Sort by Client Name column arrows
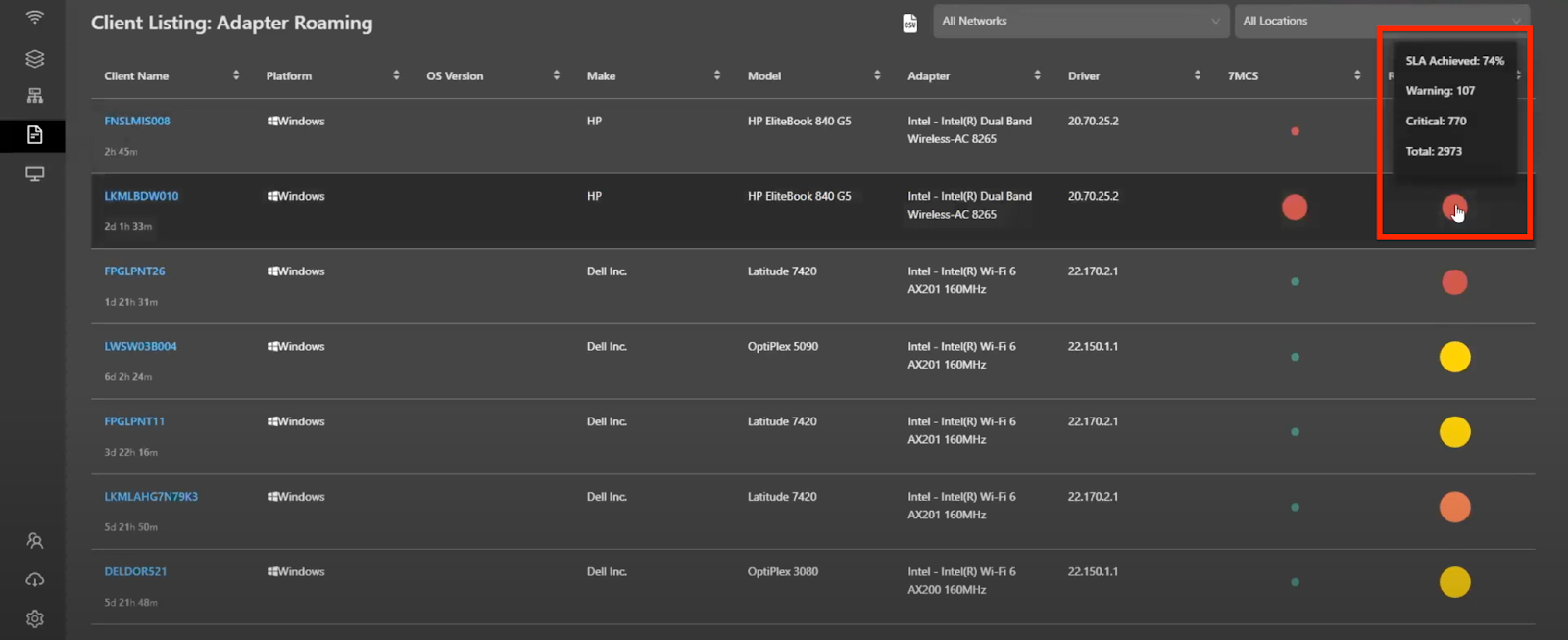1568x640 pixels. (x=236, y=75)
